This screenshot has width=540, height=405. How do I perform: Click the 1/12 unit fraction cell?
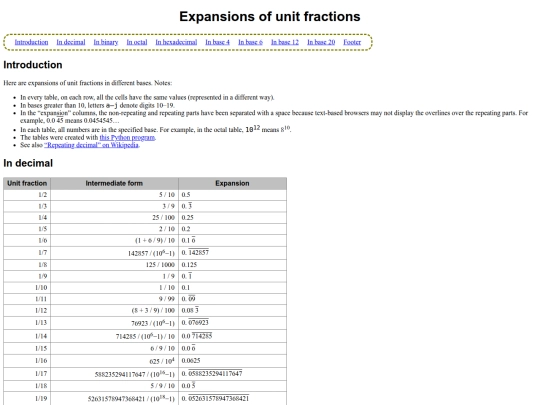pyautogui.click(x=27, y=310)
